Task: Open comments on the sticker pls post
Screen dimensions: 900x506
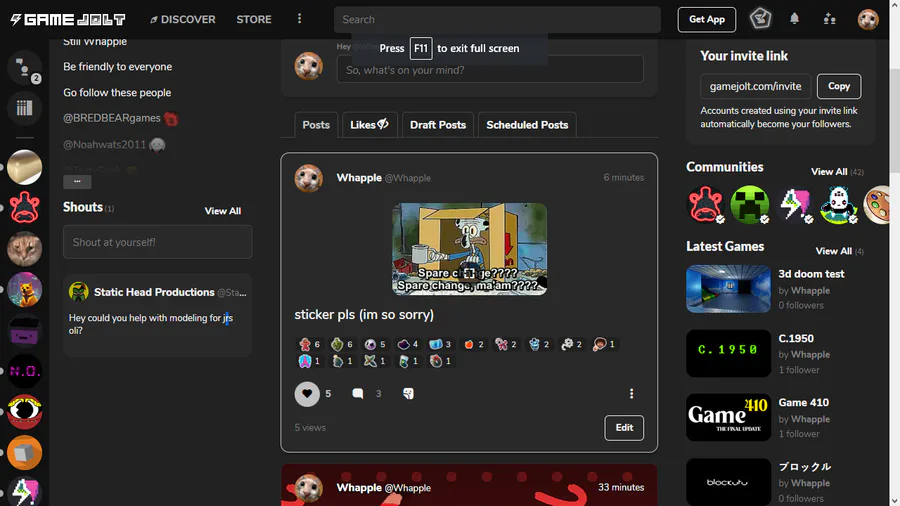Action: (358, 394)
